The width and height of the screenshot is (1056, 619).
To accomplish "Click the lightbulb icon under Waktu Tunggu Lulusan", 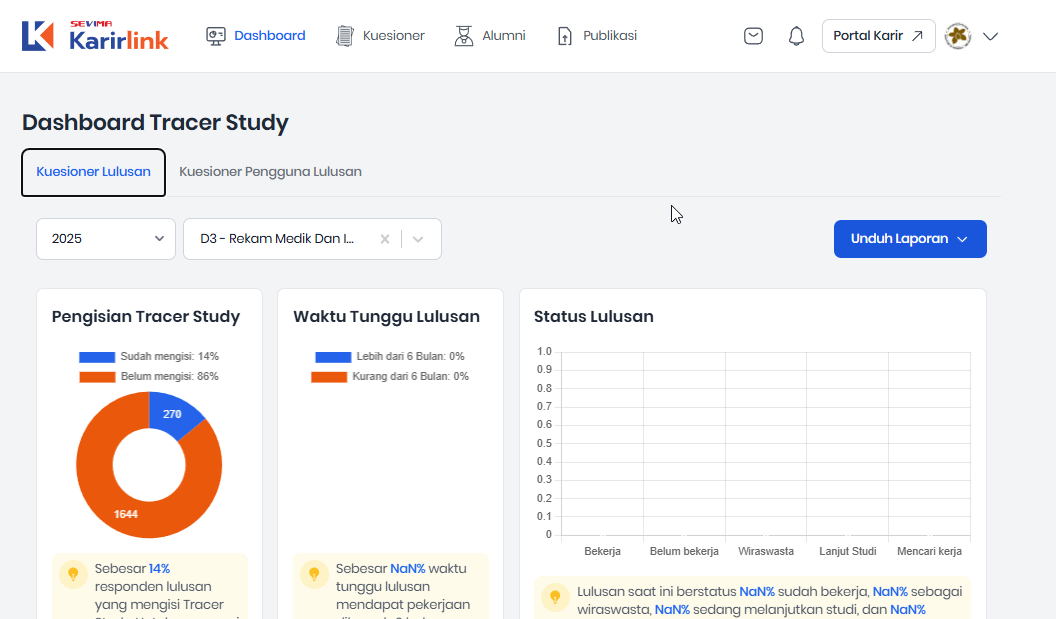I will pos(314,574).
